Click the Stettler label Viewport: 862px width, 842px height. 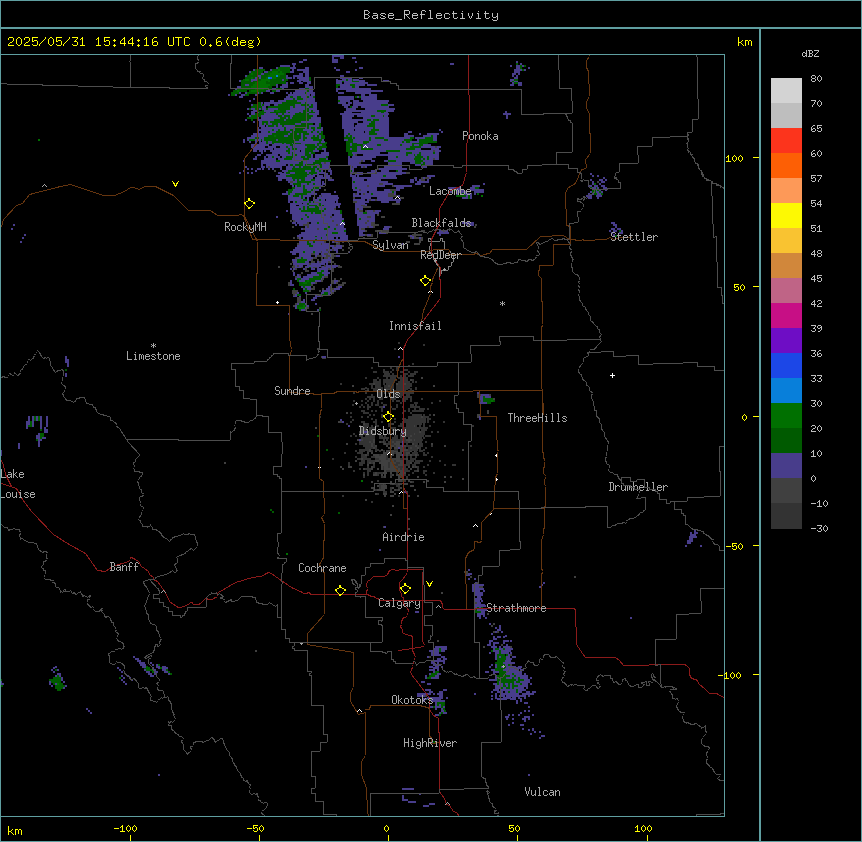(634, 237)
